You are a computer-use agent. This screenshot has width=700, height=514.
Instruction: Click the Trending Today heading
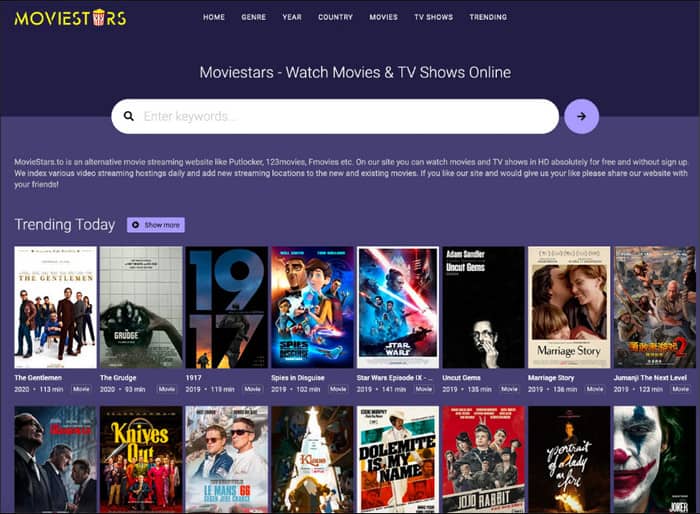[x=65, y=225]
